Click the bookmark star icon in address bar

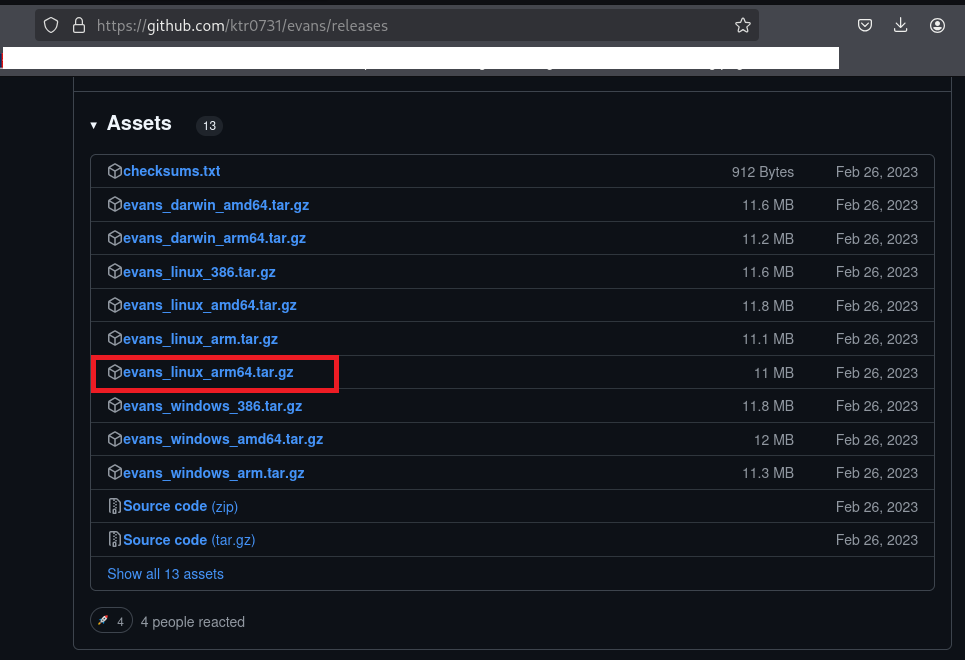tap(742, 25)
